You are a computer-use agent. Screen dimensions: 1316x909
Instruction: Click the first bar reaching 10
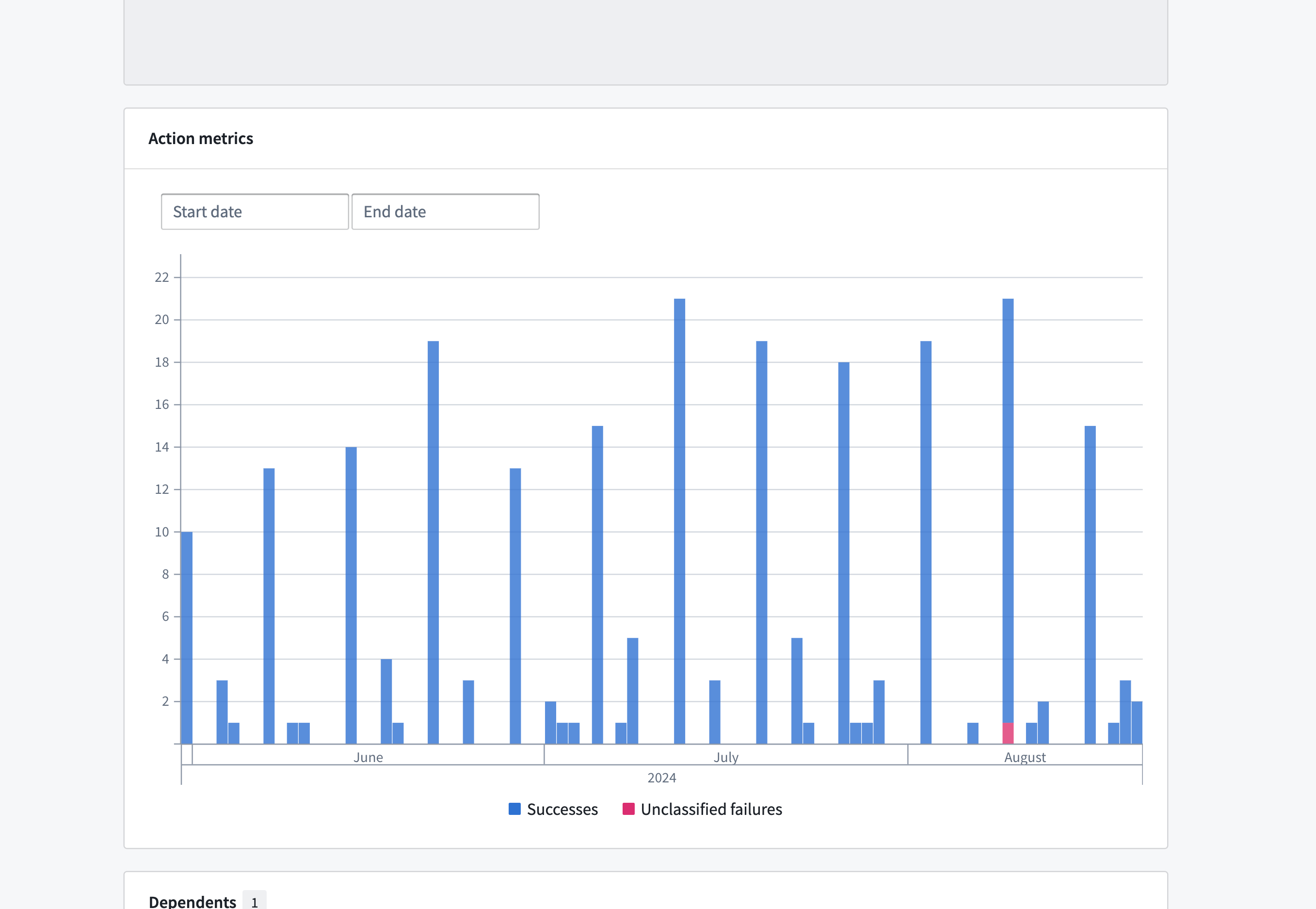187,637
